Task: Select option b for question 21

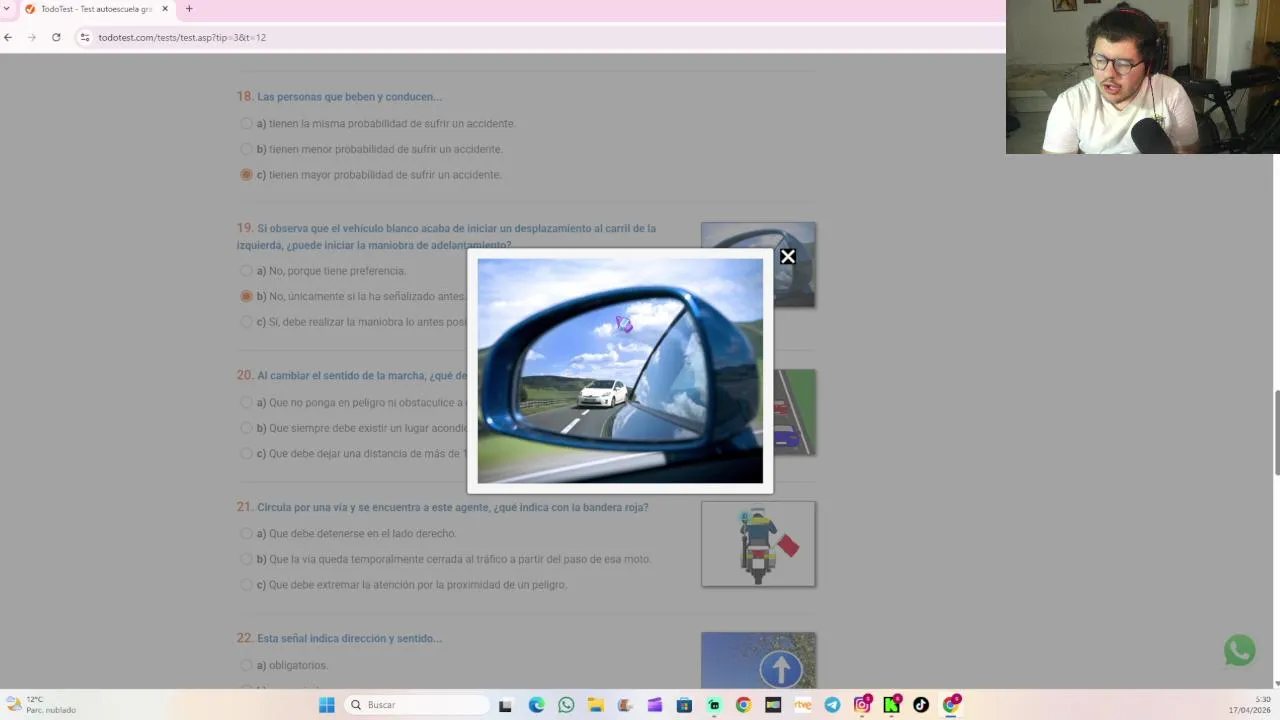Action: point(246,559)
